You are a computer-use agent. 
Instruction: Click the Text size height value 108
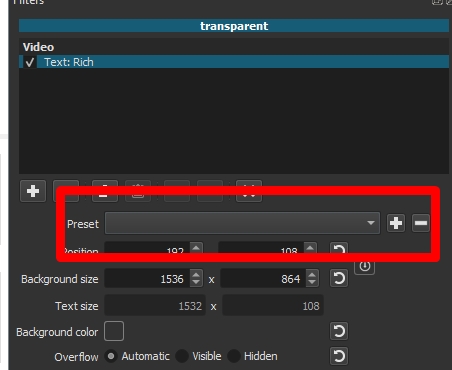point(273,305)
